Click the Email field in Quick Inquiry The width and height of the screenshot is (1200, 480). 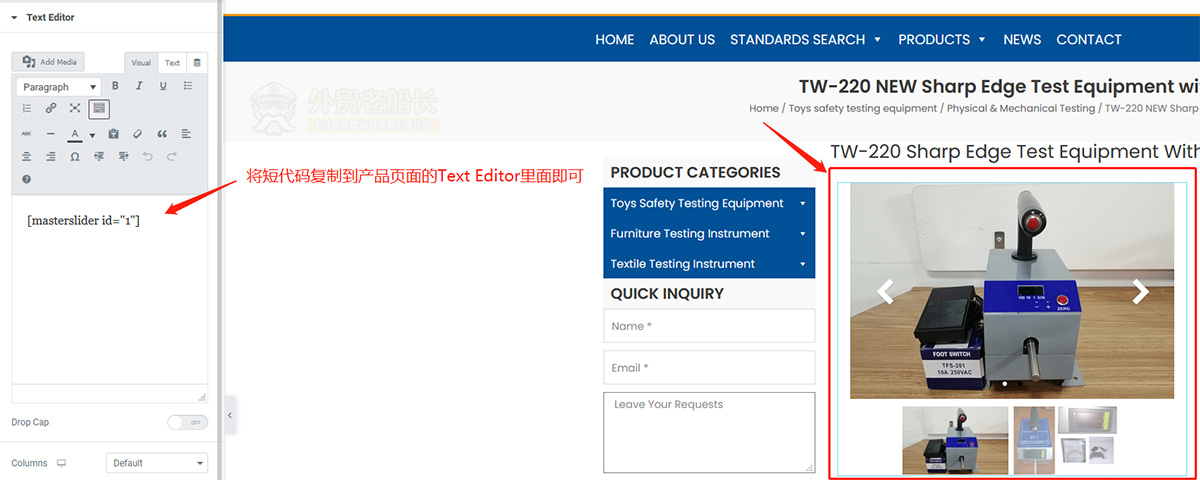tap(709, 367)
